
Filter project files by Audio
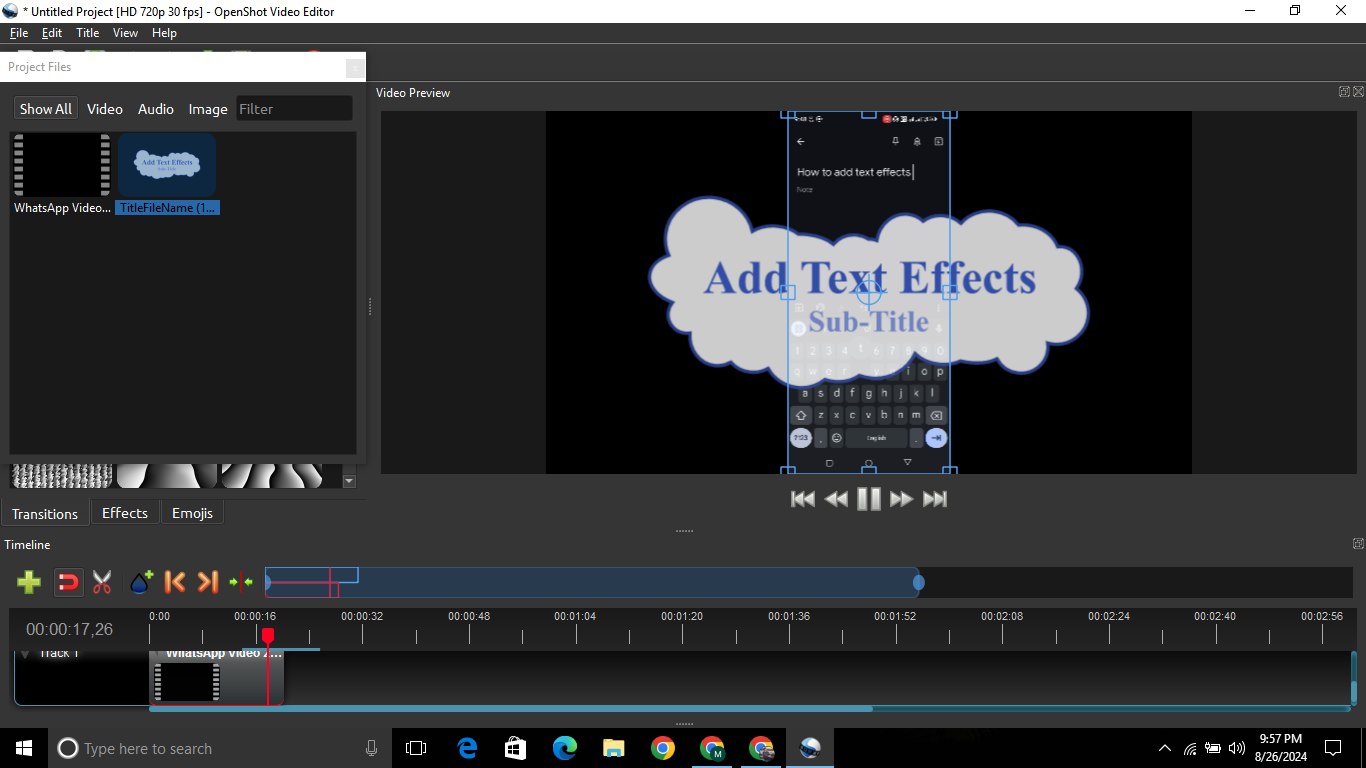click(x=156, y=109)
